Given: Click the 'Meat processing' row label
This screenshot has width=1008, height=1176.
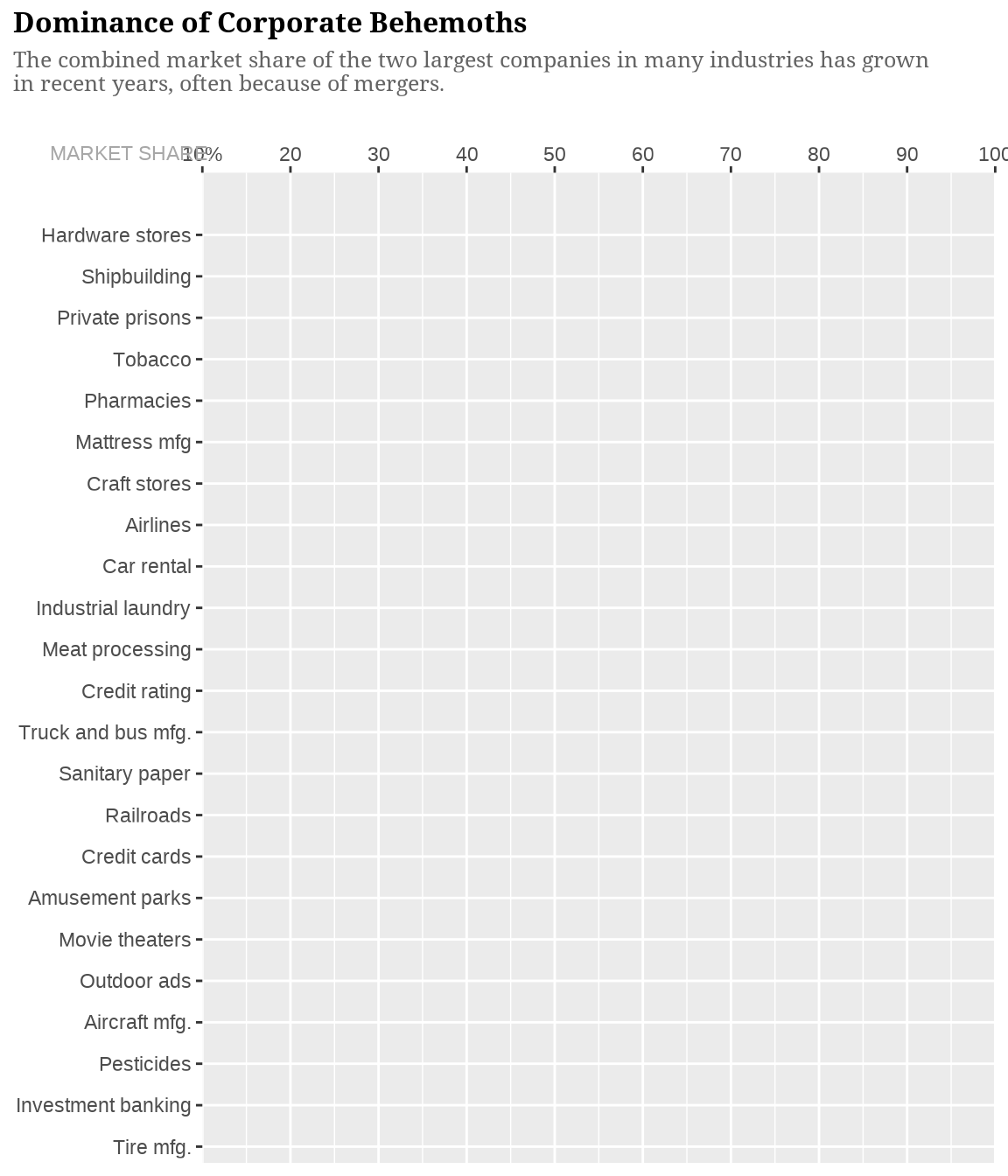Looking at the screenshot, I should pyautogui.click(x=116, y=650).
